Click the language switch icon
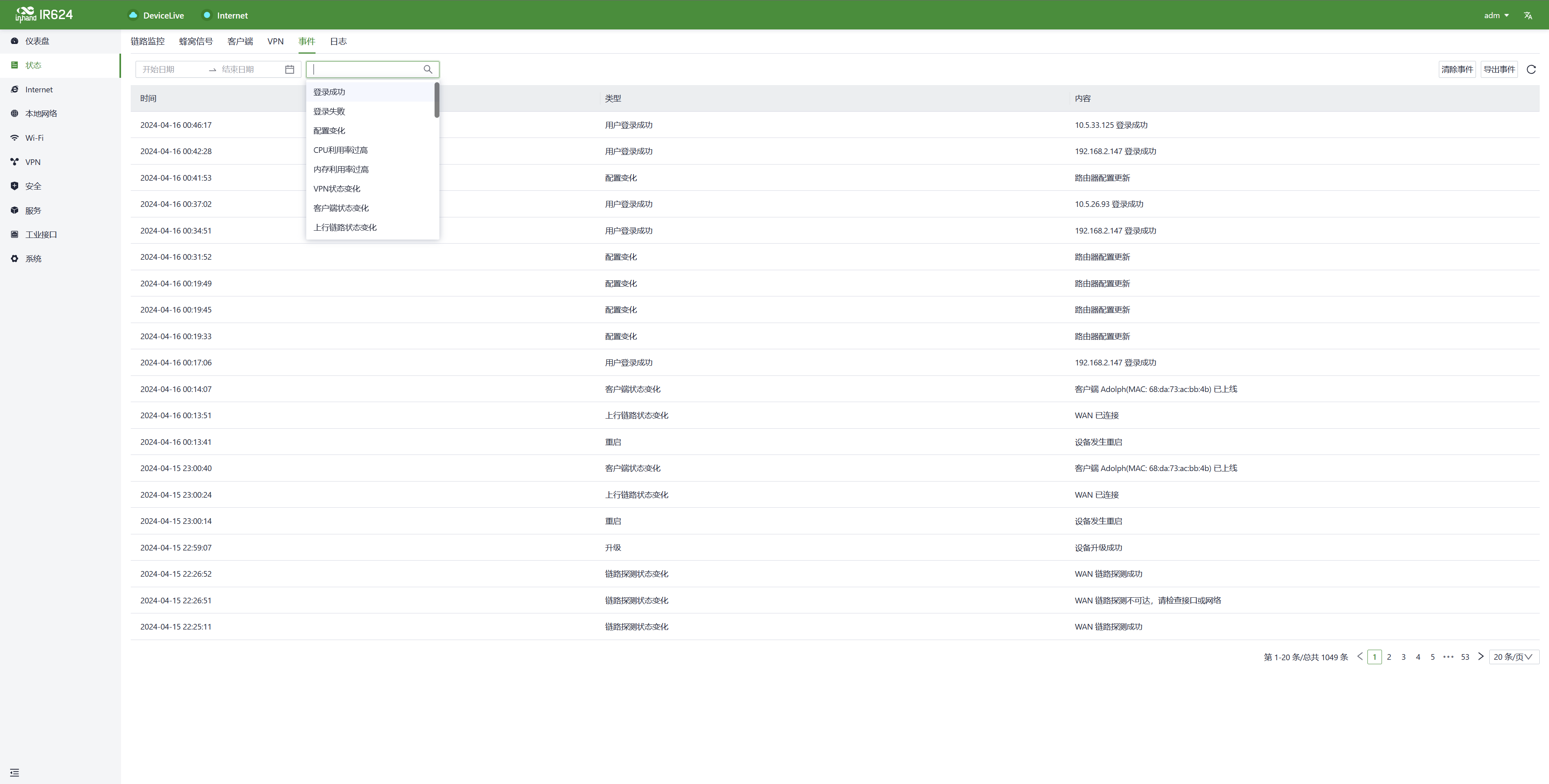Image resolution: width=1549 pixels, height=784 pixels. coord(1528,15)
